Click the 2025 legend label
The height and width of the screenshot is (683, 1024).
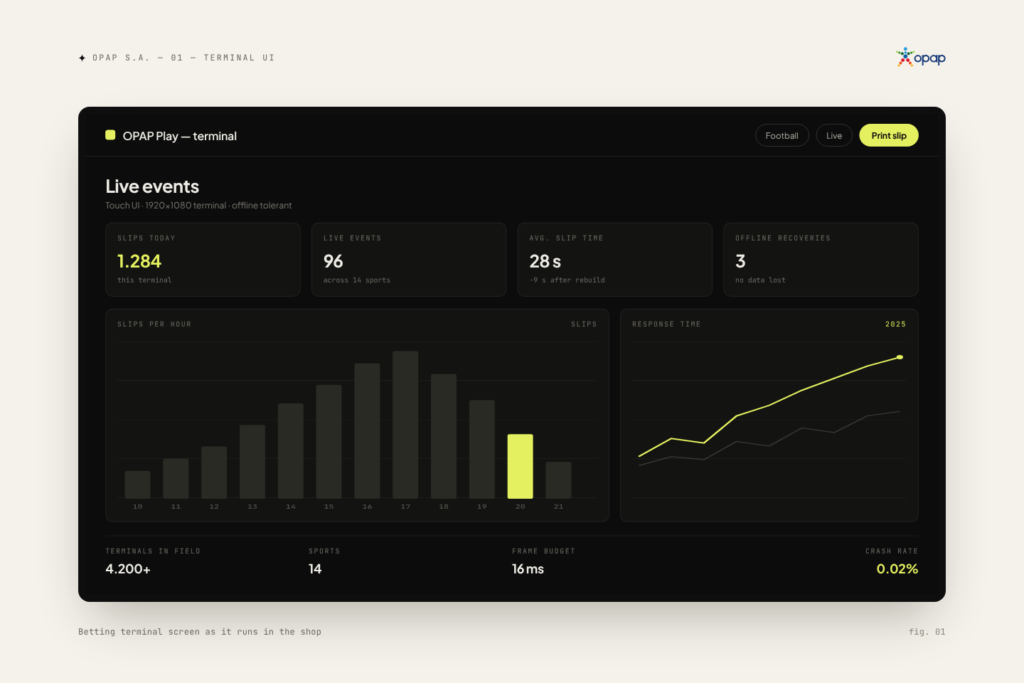coord(895,325)
